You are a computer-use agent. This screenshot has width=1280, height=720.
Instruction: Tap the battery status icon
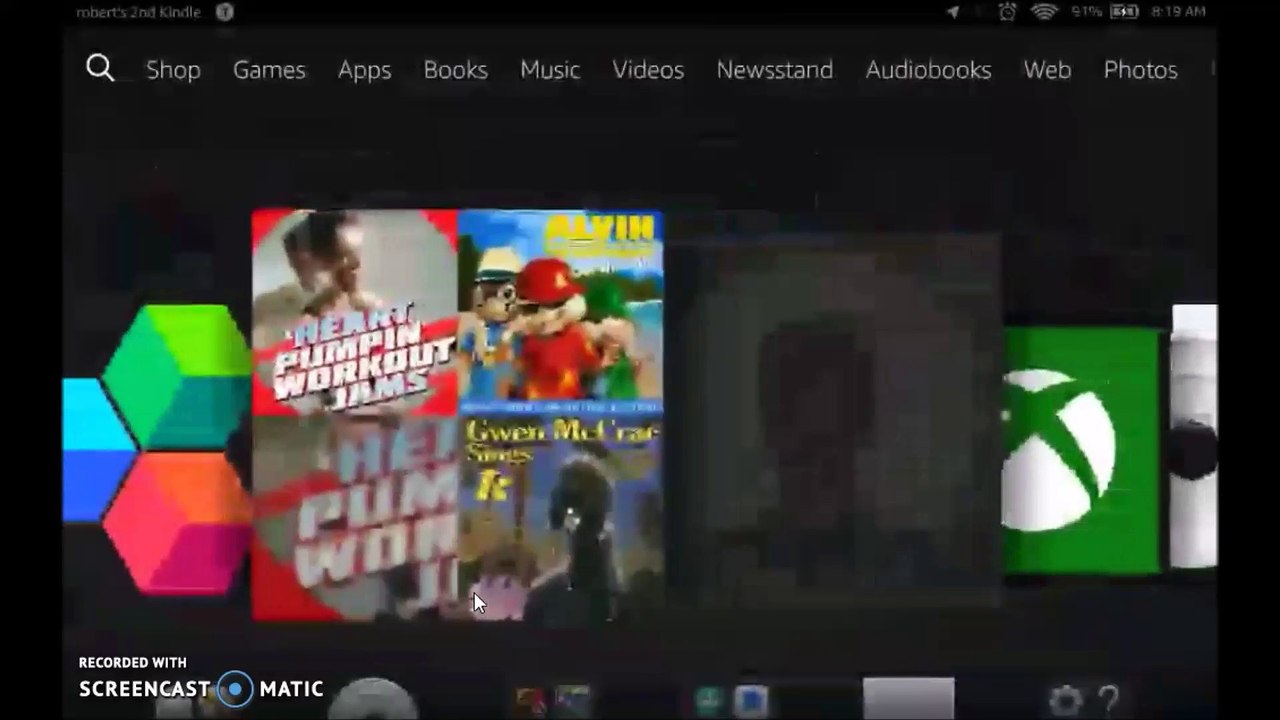coord(1124,12)
